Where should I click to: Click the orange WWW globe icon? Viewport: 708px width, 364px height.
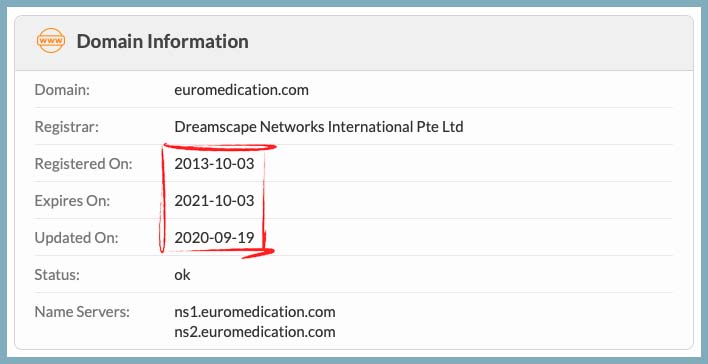51,41
